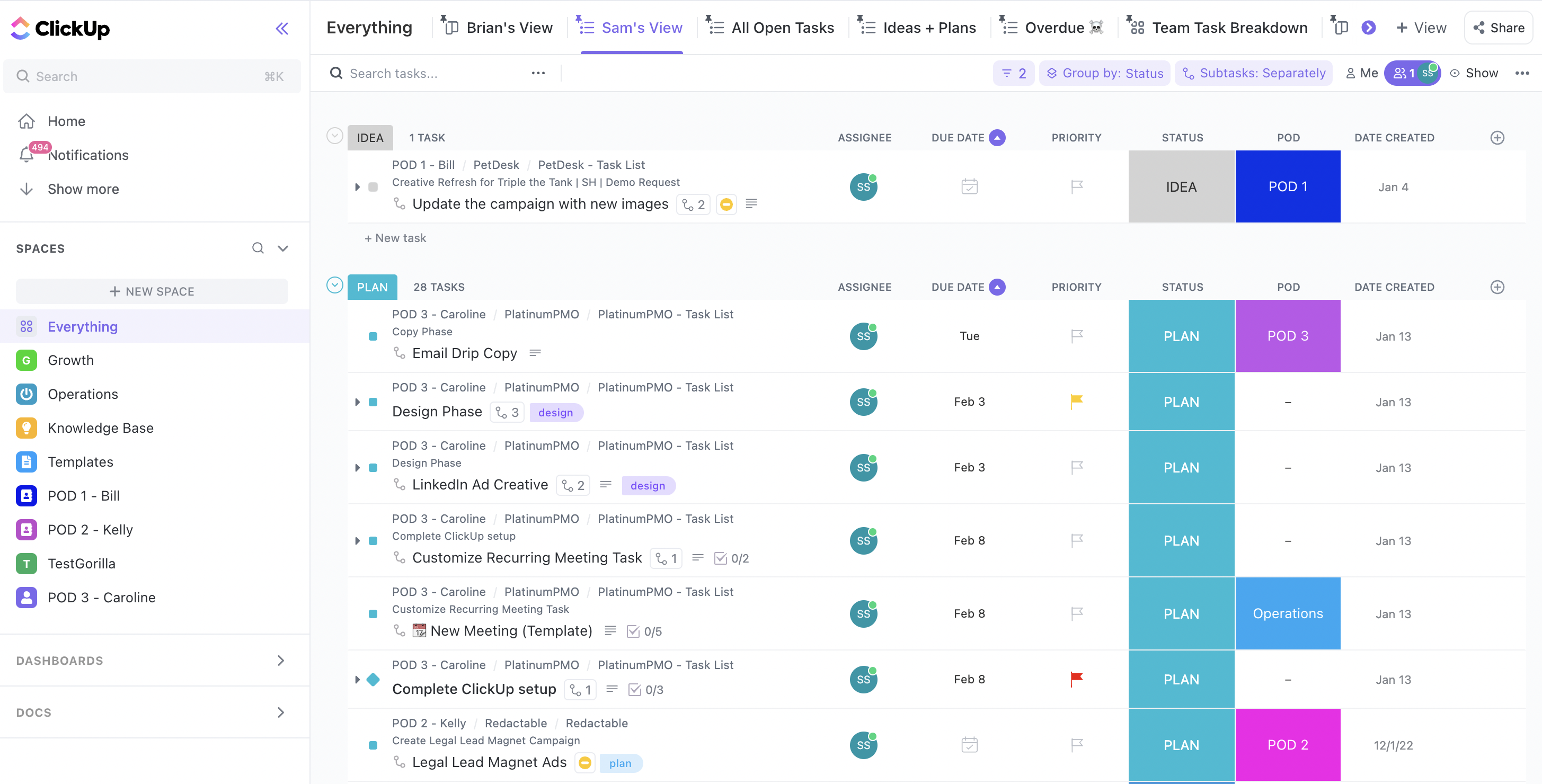Click the Growth space icon
Image resolution: width=1542 pixels, height=784 pixels.
pos(26,360)
